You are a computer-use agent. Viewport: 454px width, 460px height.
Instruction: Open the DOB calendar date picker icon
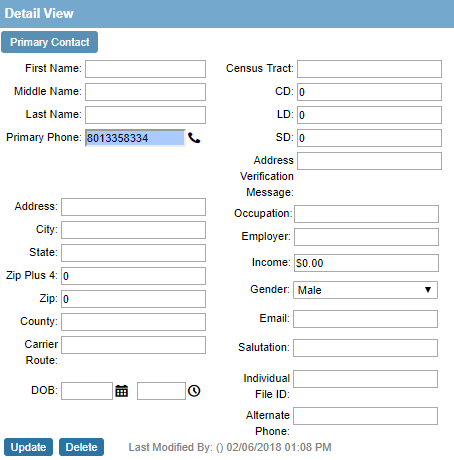coord(122,391)
